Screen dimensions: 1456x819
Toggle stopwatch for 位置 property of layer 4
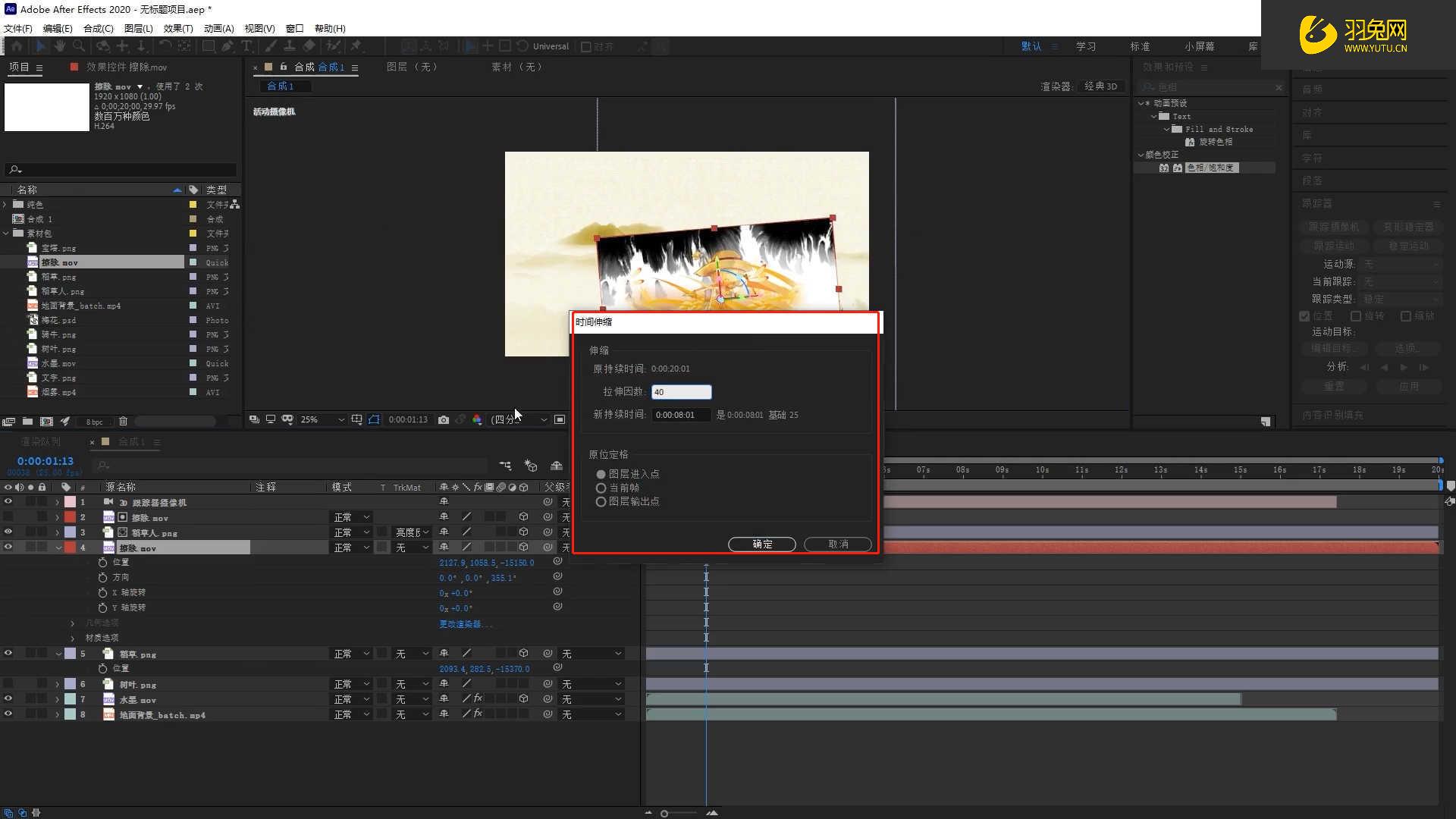pyautogui.click(x=102, y=562)
